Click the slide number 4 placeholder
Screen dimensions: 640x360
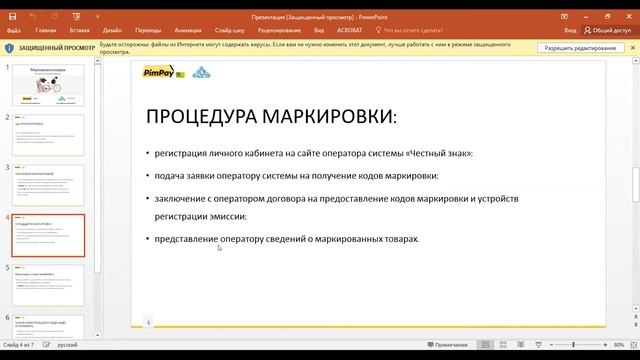click(x=148, y=322)
